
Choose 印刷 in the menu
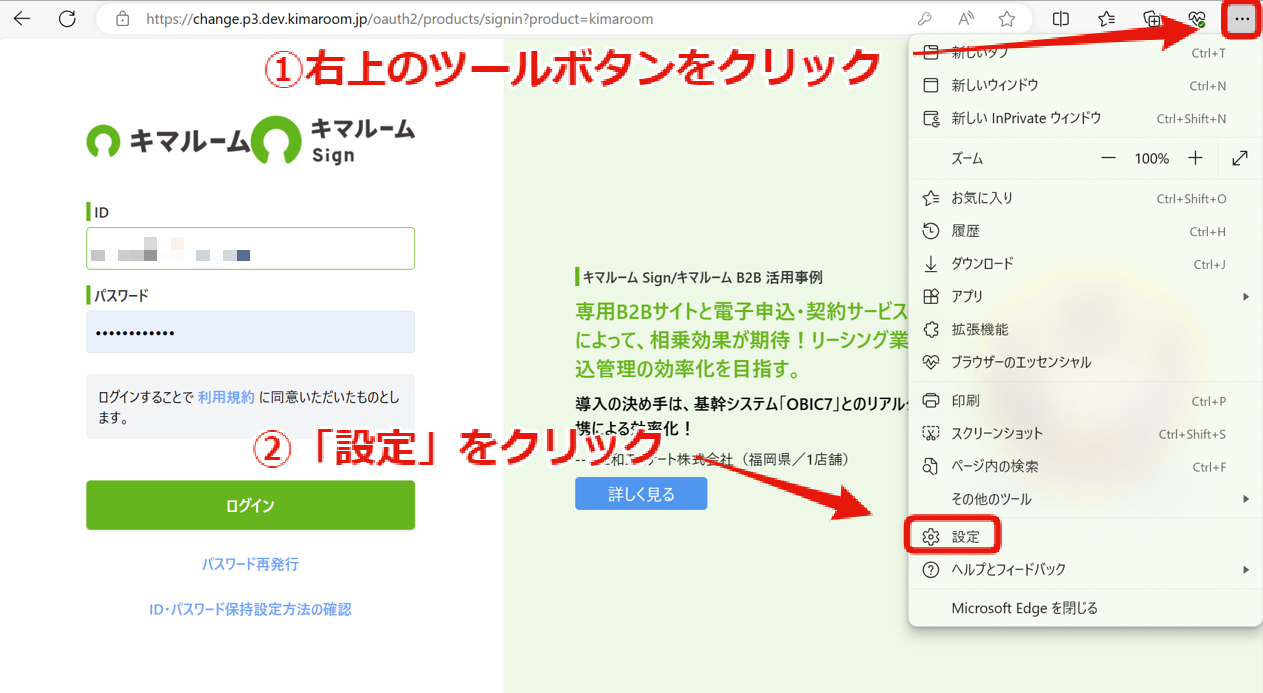pos(1085,401)
